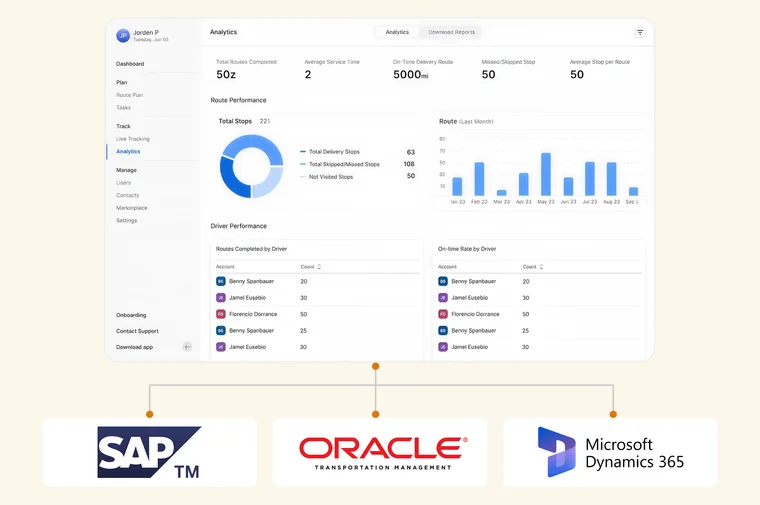This screenshot has height=505, width=760.
Task: Click the donut chart of Total Stops
Action: click(252, 166)
